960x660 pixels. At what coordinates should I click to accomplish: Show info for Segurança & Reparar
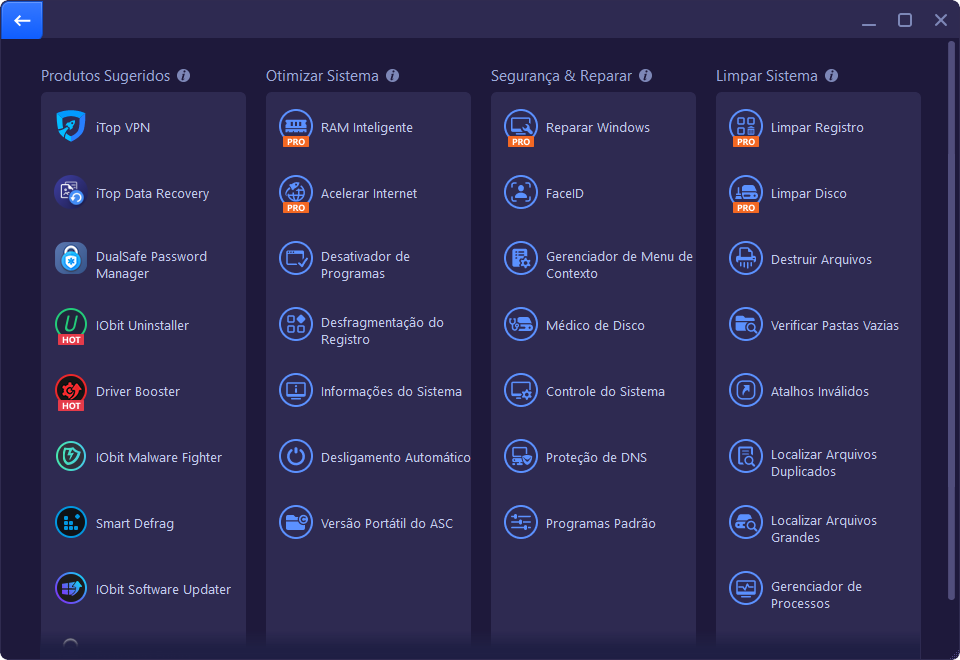[x=645, y=75]
